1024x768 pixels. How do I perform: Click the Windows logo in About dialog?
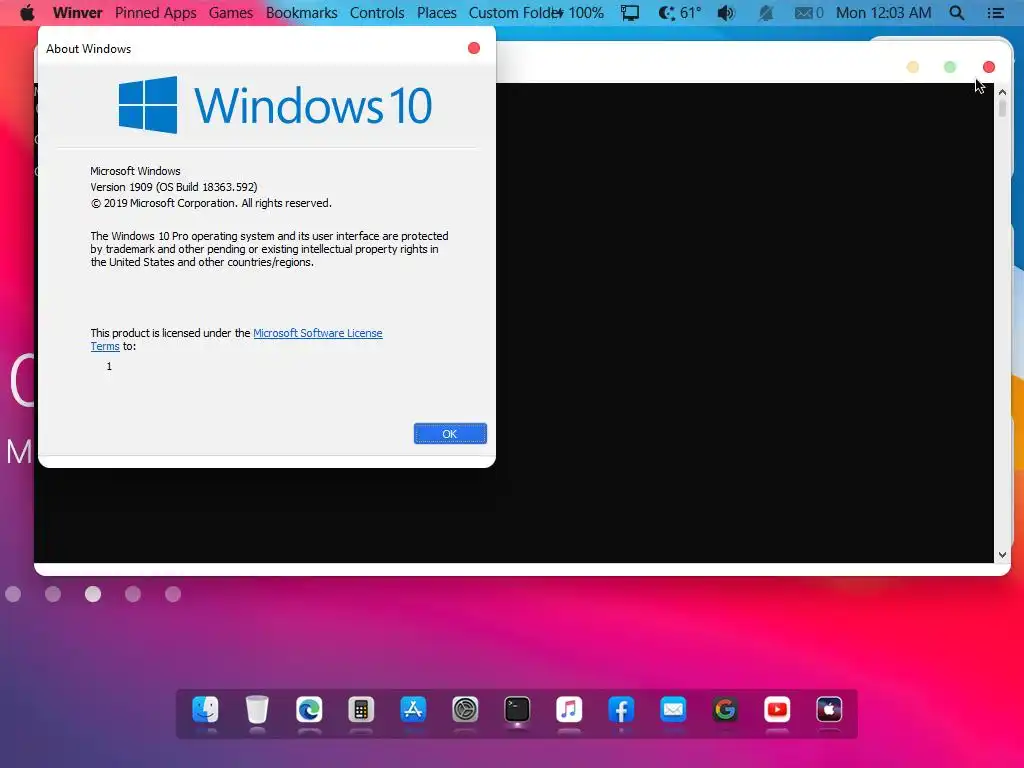[x=148, y=104]
